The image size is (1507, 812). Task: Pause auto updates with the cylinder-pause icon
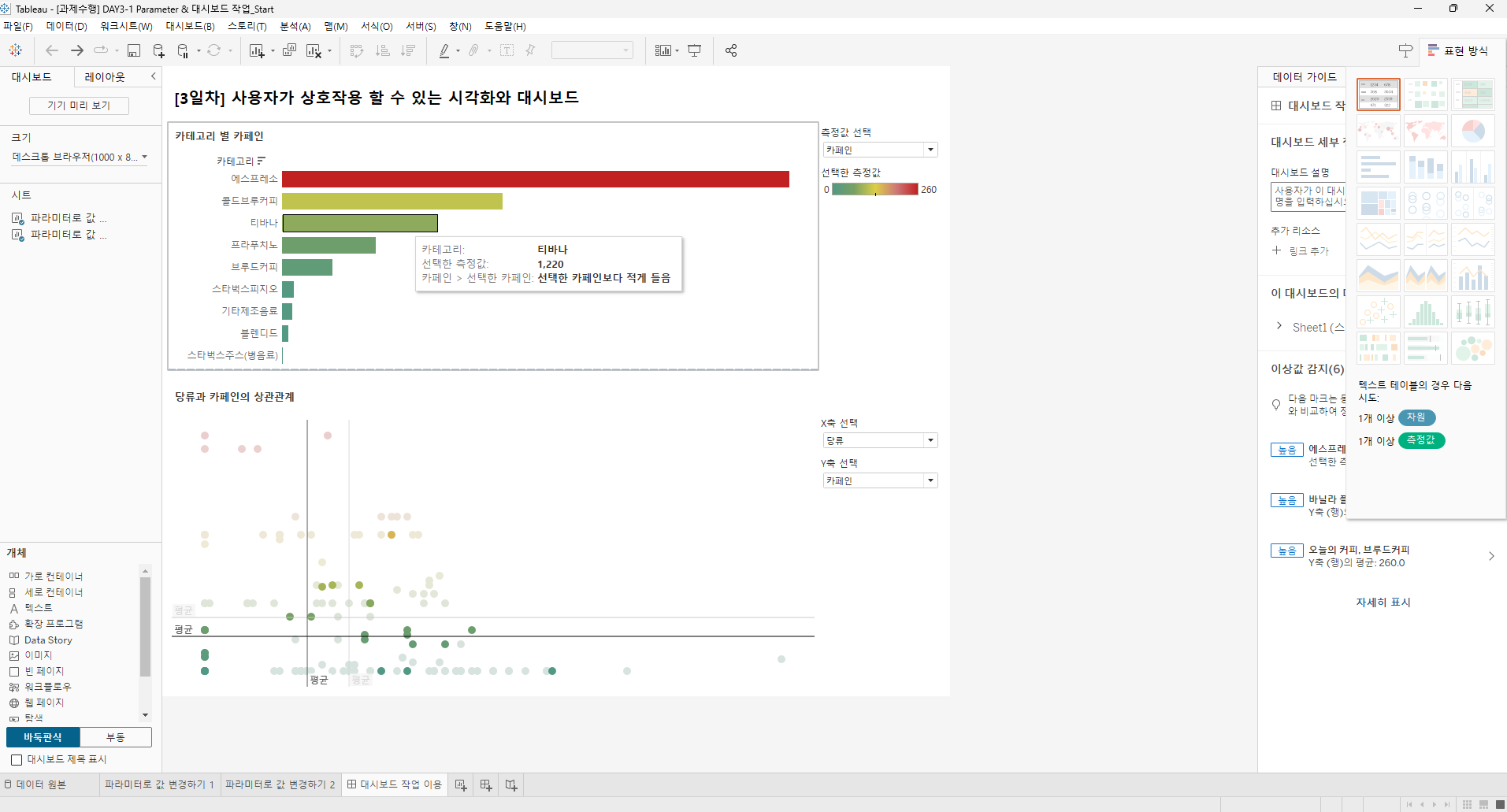183,50
